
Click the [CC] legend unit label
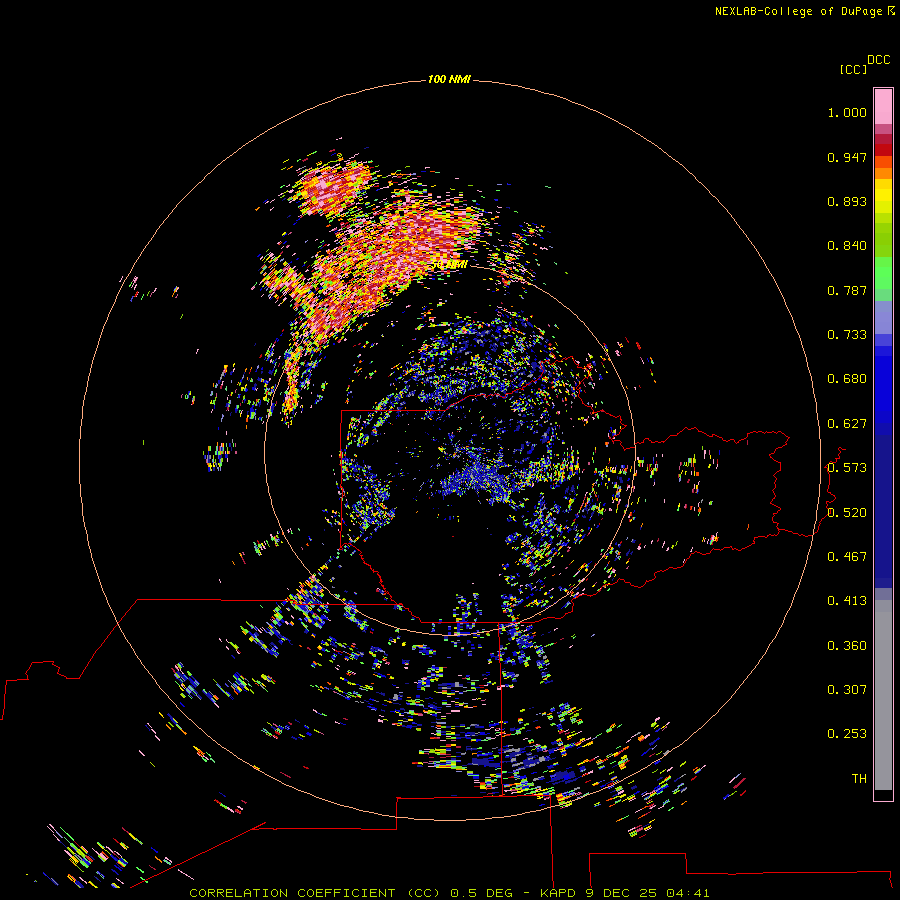pos(853,69)
